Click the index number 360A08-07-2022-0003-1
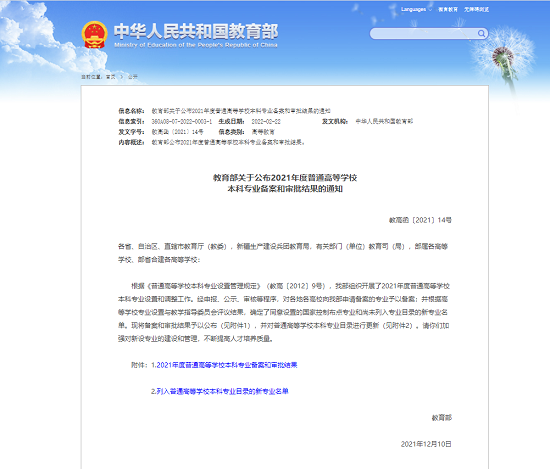 182,121
